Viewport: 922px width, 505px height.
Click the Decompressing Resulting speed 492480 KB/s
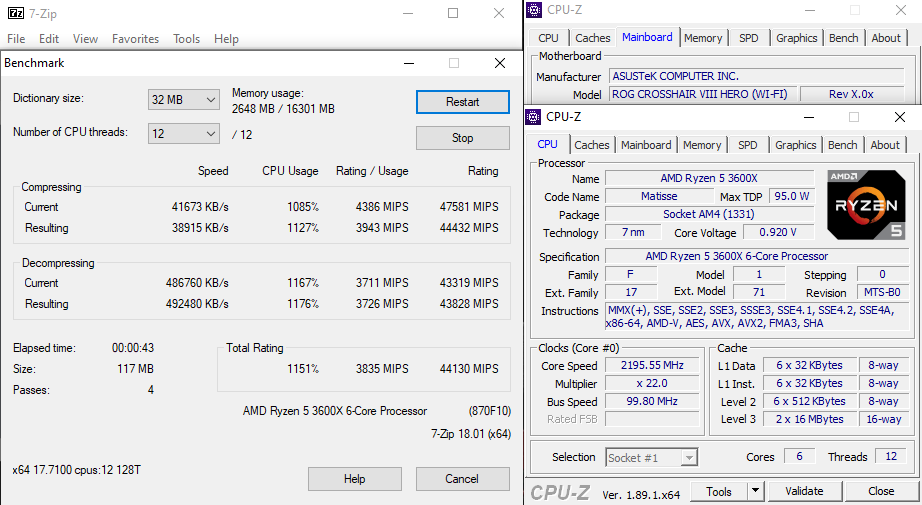pyautogui.click(x=197, y=304)
